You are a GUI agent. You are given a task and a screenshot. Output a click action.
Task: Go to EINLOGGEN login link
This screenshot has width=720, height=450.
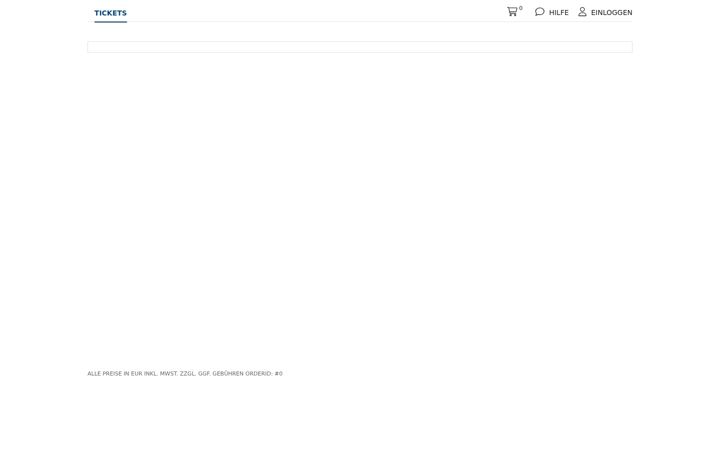(611, 13)
